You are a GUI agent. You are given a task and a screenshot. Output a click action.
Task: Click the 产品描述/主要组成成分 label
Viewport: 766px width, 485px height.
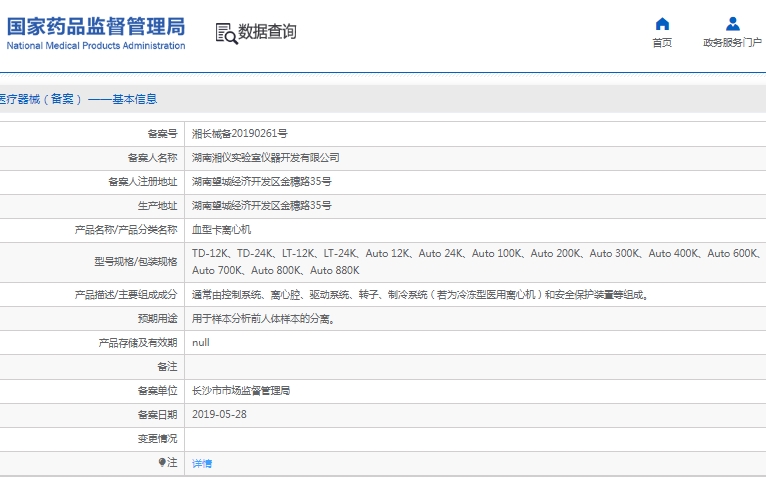point(126,295)
